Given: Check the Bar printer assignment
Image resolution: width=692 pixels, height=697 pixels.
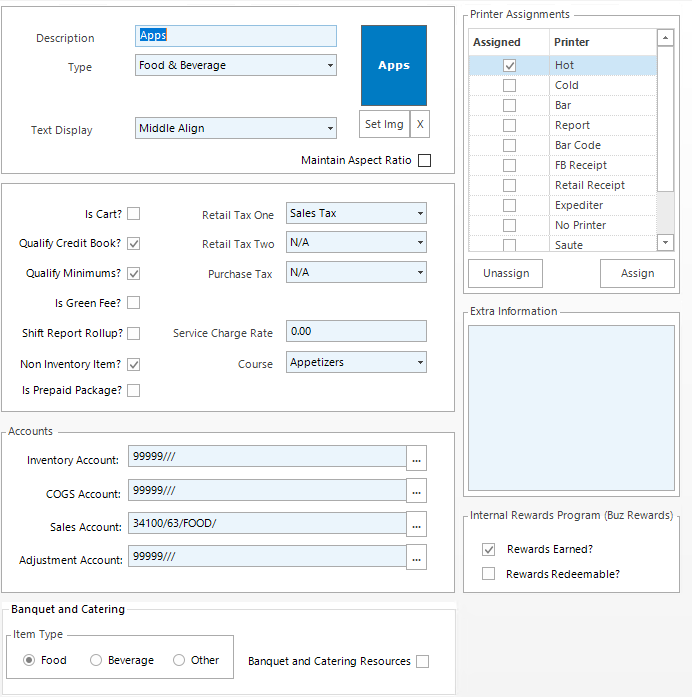Looking at the screenshot, I should (509, 105).
